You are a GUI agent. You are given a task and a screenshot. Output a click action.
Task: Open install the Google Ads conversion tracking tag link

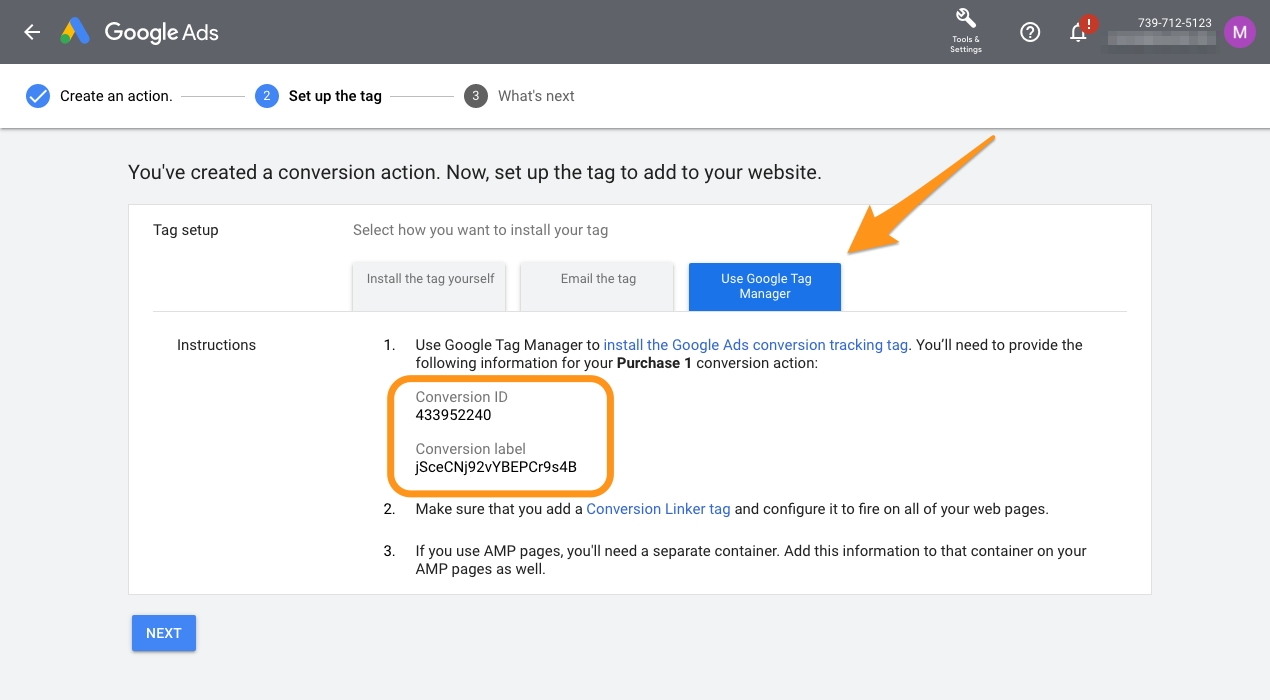click(756, 345)
